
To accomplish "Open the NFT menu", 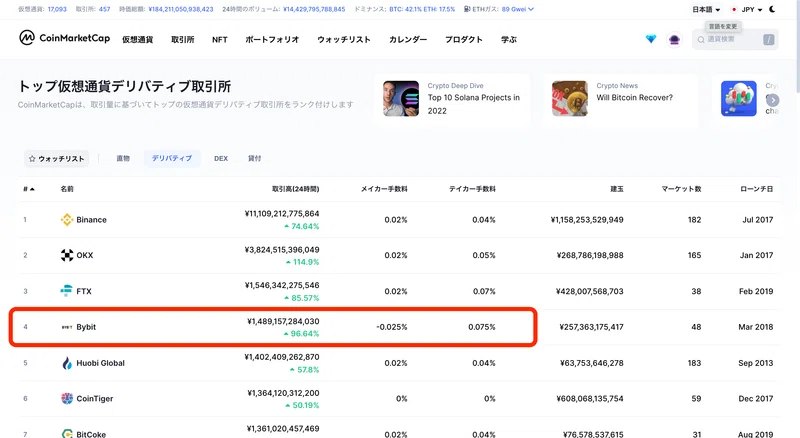I will click(x=220, y=40).
